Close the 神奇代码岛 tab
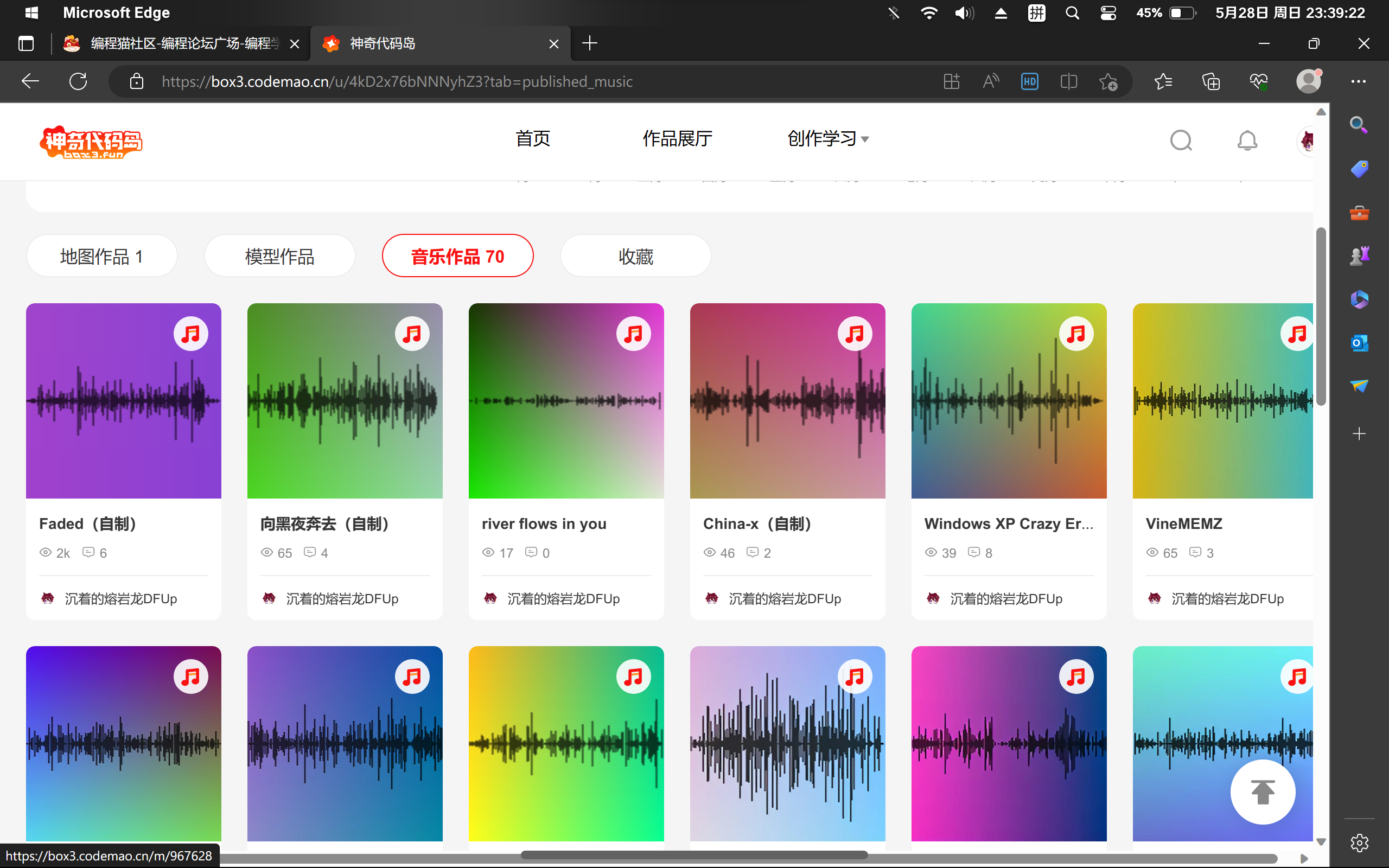Image resolution: width=1389 pixels, height=868 pixels. (554, 44)
